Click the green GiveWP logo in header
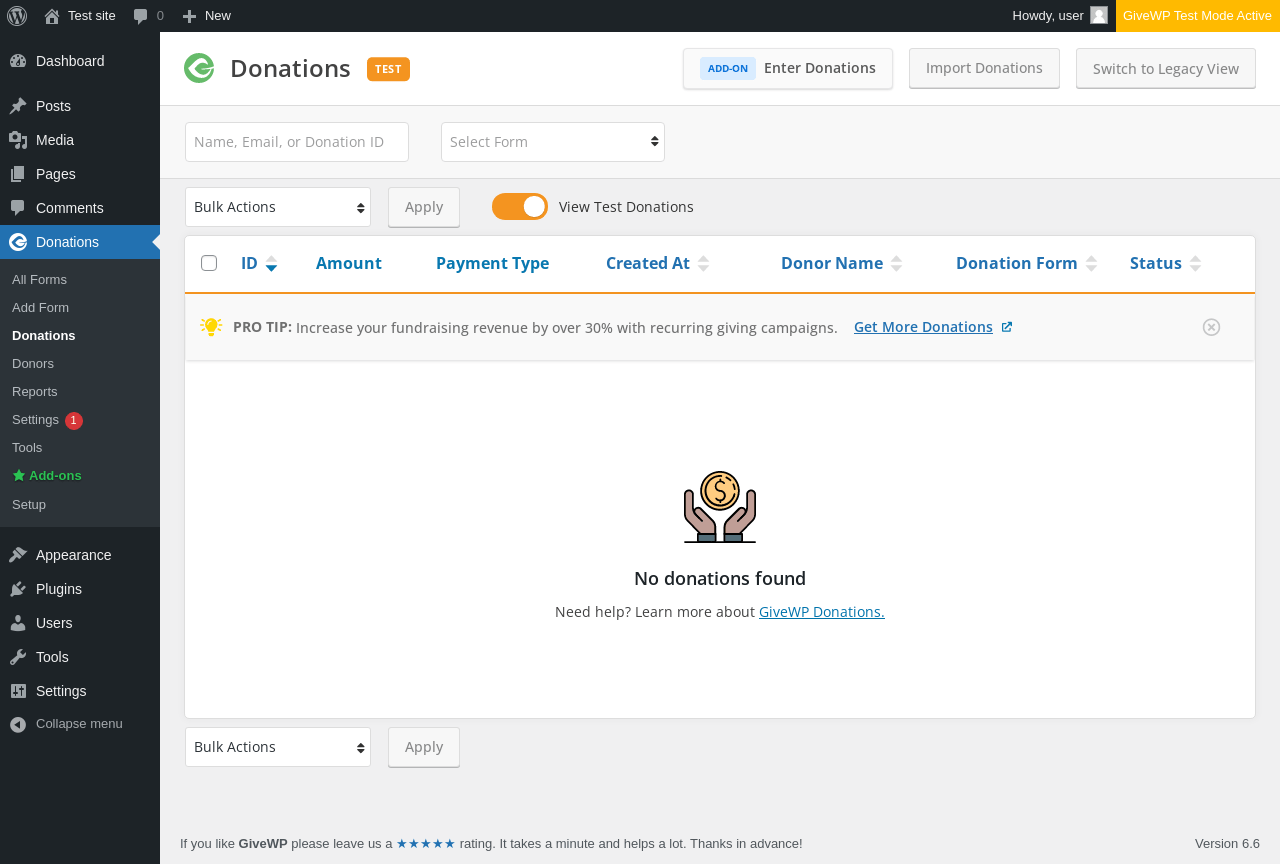This screenshot has width=1280, height=864. click(199, 68)
